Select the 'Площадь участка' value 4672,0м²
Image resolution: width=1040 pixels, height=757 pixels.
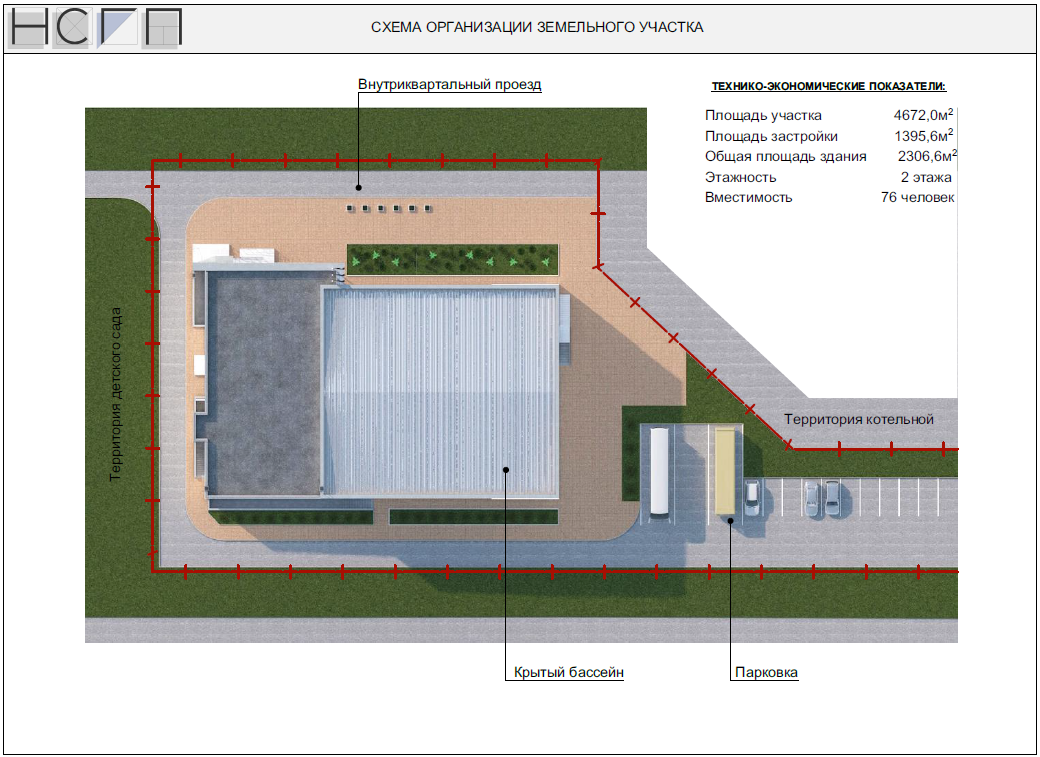(922, 115)
